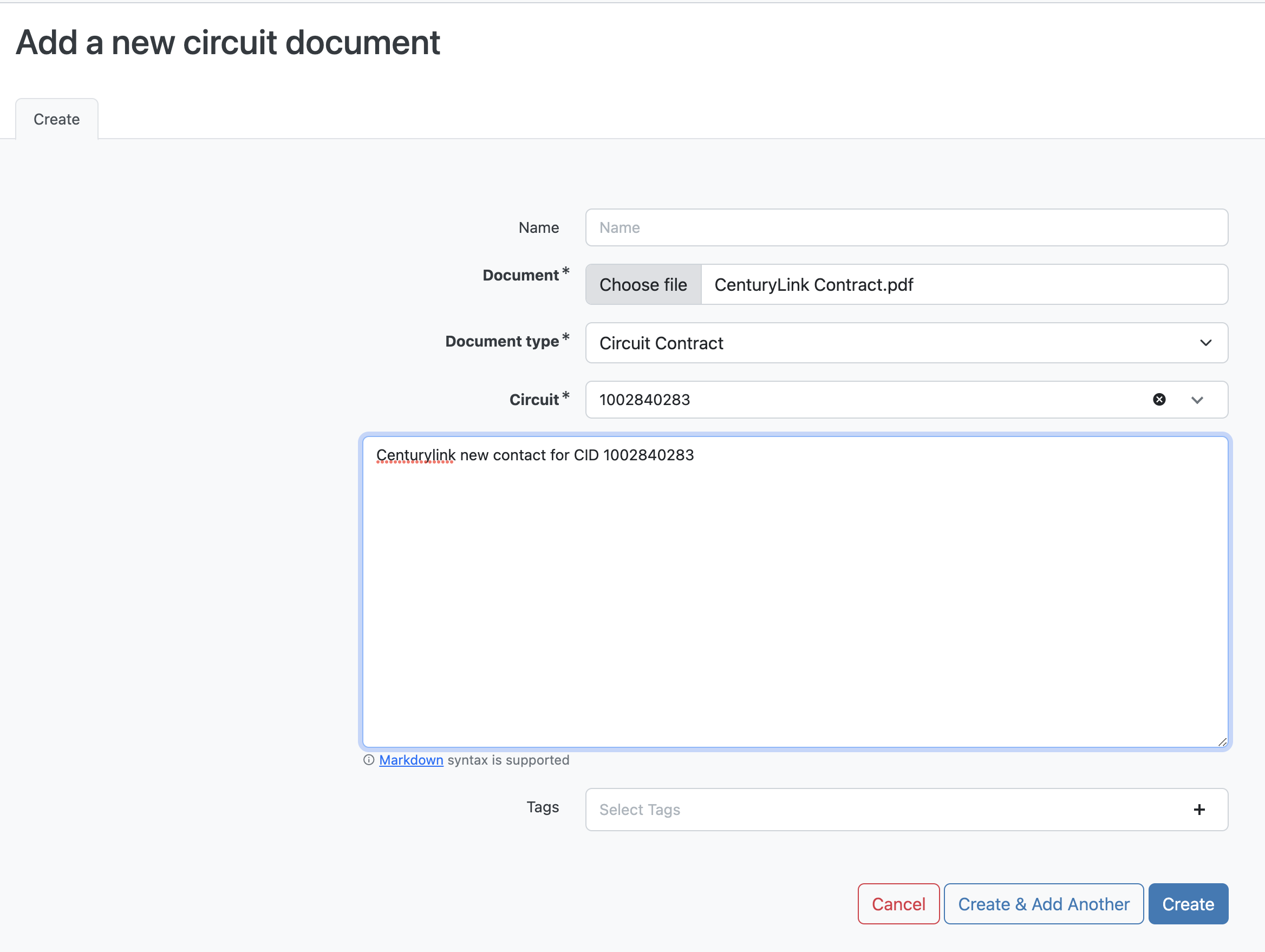This screenshot has width=1265, height=952.
Task: Select the Circuit Contract document type
Action: 906,342
